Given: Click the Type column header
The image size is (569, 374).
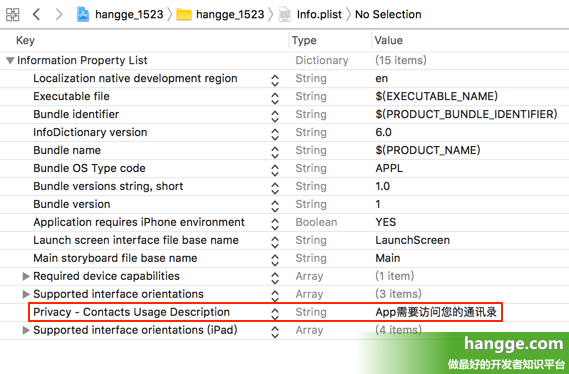Looking at the screenshot, I should click(x=304, y=40).
